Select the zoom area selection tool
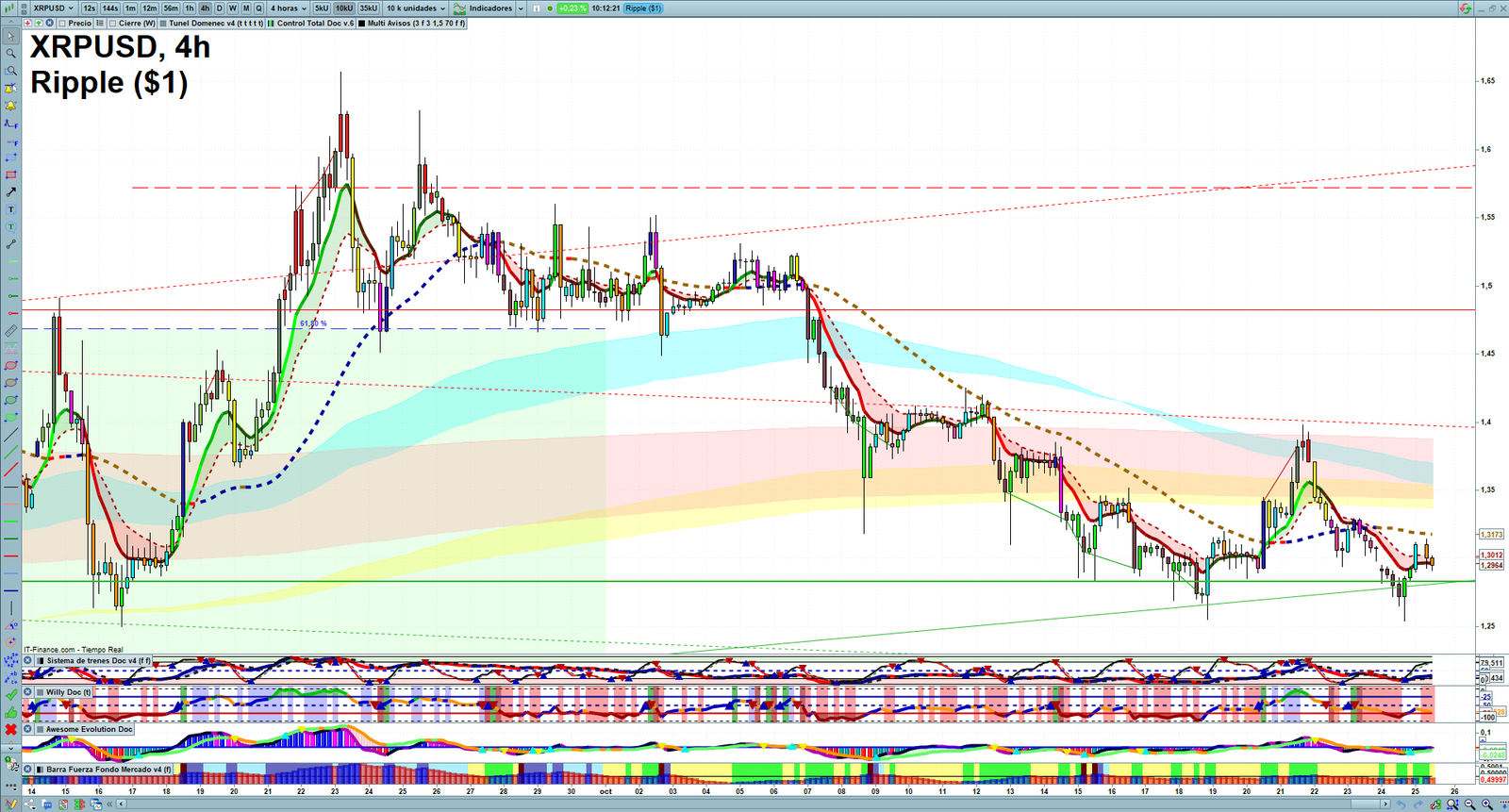The width and height of the screenshot is (1509, 812). pyautogui.click(x=10, y=71)
